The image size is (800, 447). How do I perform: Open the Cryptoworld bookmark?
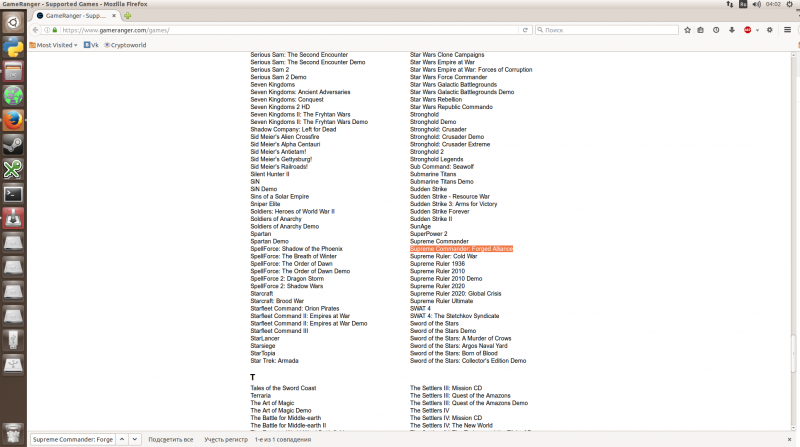125,45
